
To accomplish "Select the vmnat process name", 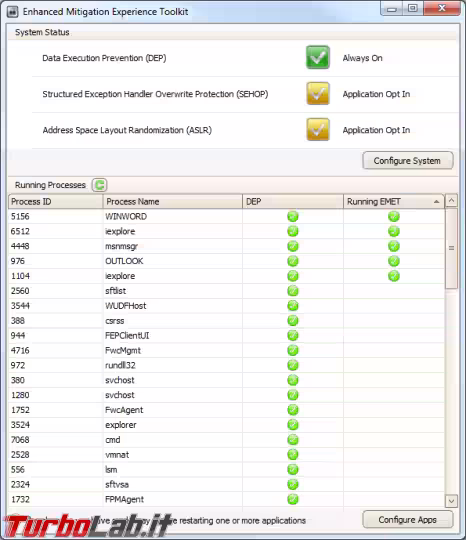I will [x=117, y=455].
